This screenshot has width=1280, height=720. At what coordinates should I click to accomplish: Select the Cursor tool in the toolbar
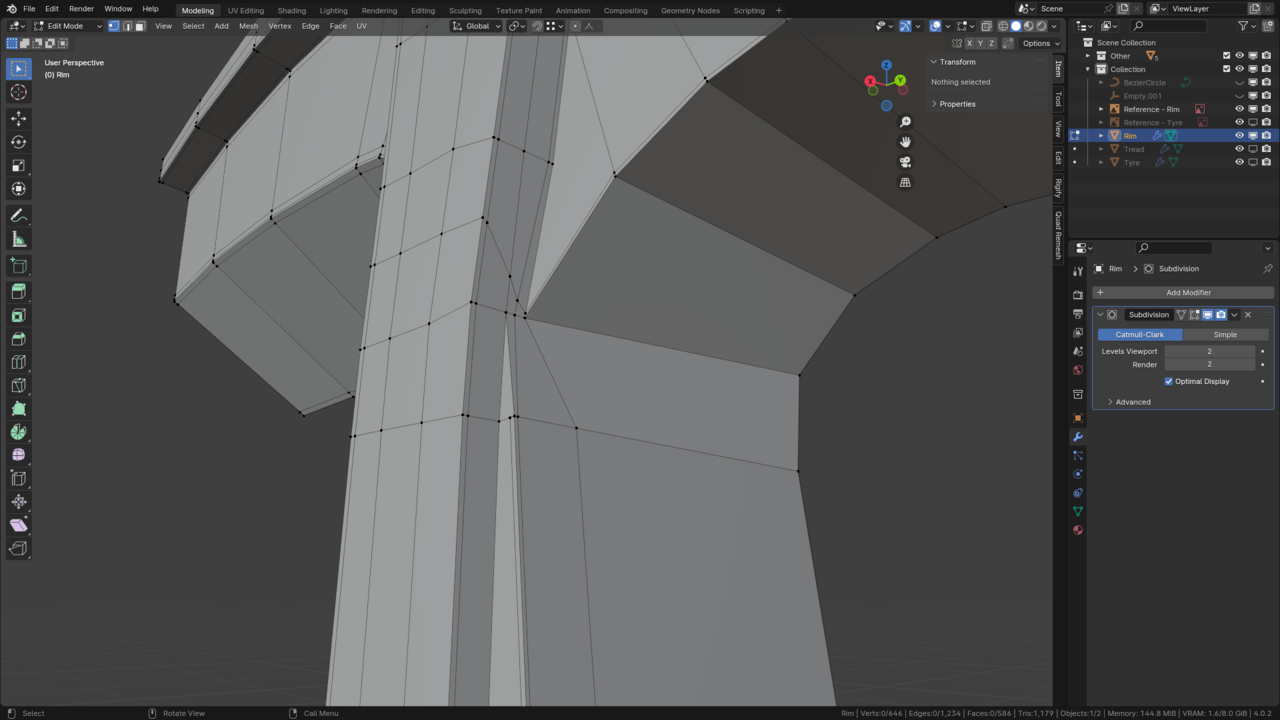(18, 92)
